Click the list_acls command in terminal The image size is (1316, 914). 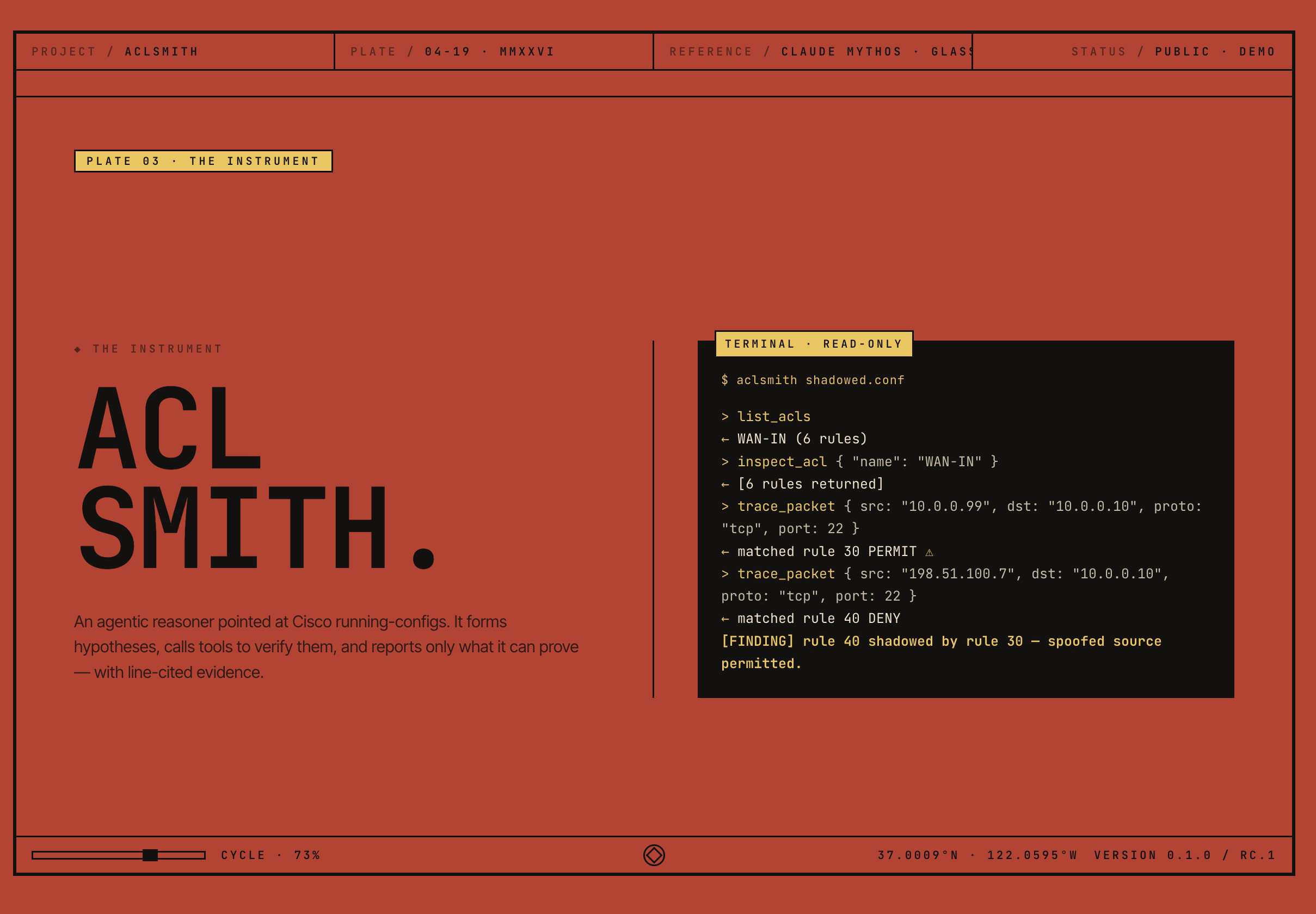click(773, 416)
